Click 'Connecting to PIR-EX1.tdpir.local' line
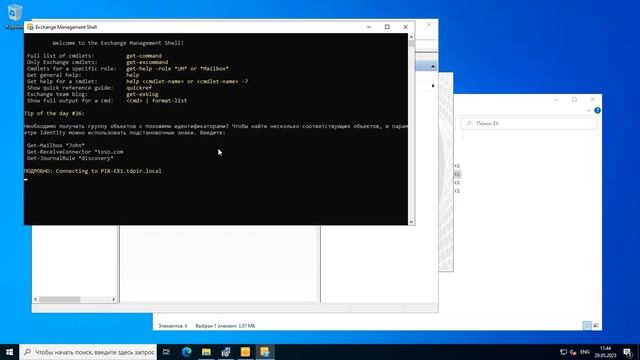640x360 pixels. pos(93,171)
